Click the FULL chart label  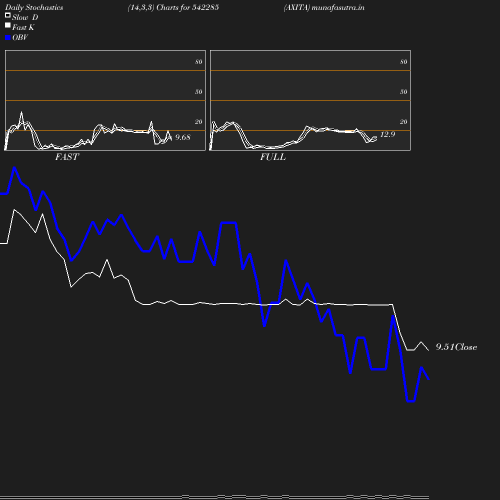tap(273, 157)
